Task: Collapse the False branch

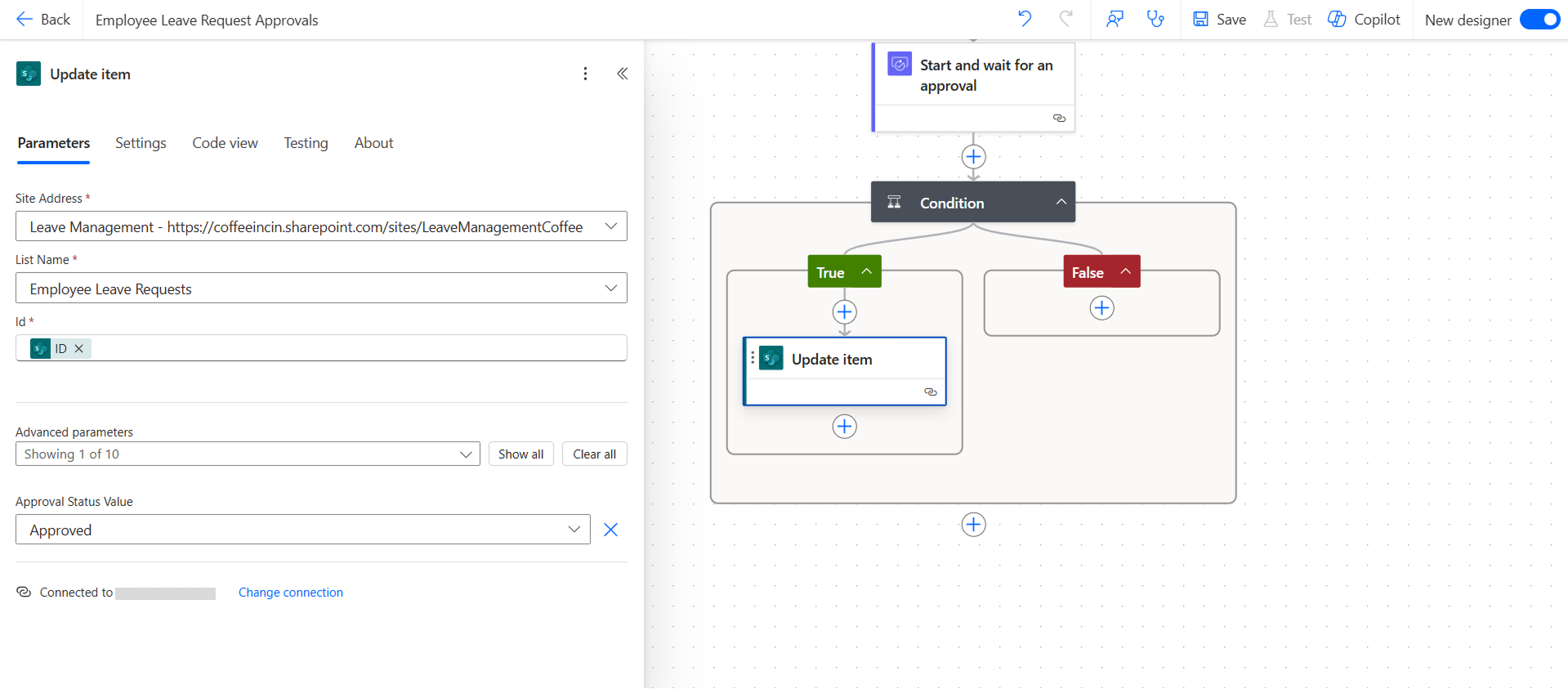Action: tap(1125, 271)
